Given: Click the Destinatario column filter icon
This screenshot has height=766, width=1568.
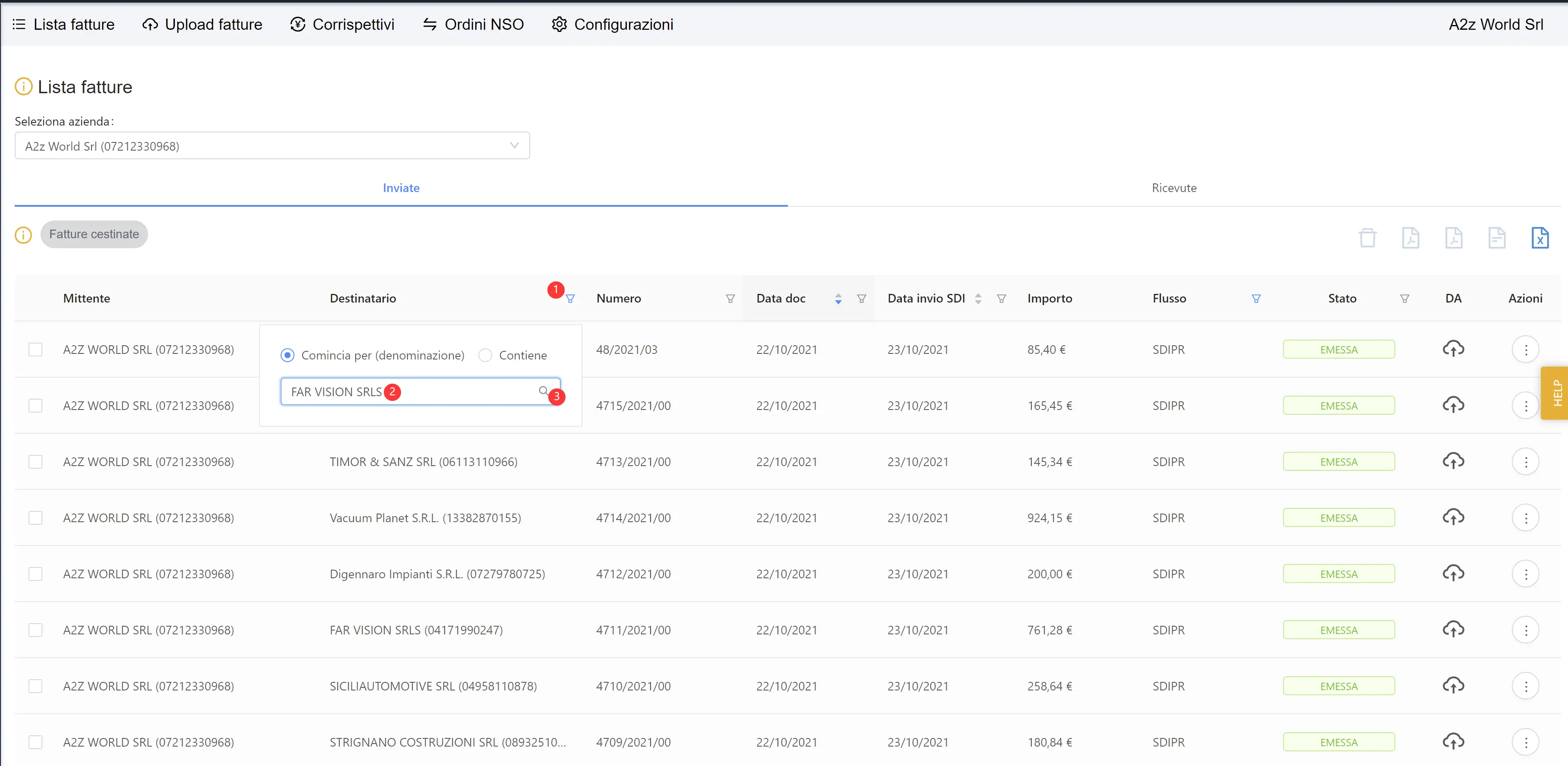Looking at the screenshot, I should (x=570, y=299).
